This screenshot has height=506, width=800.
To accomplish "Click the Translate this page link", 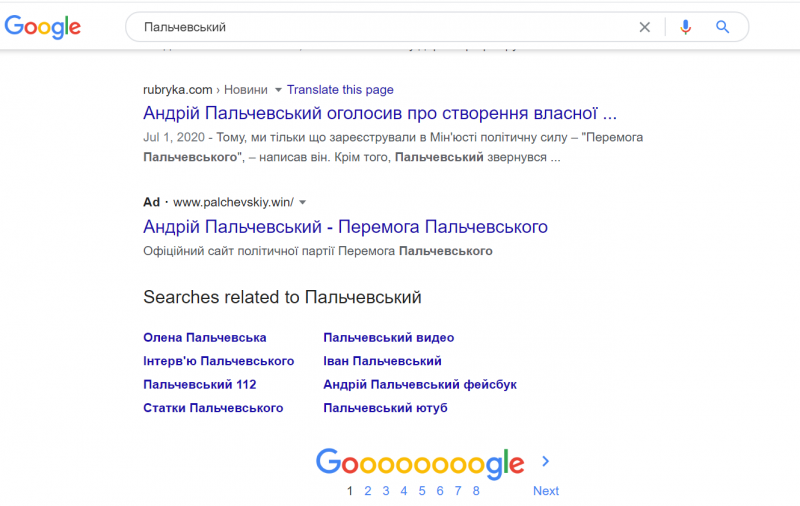I will tap(340, 90).
